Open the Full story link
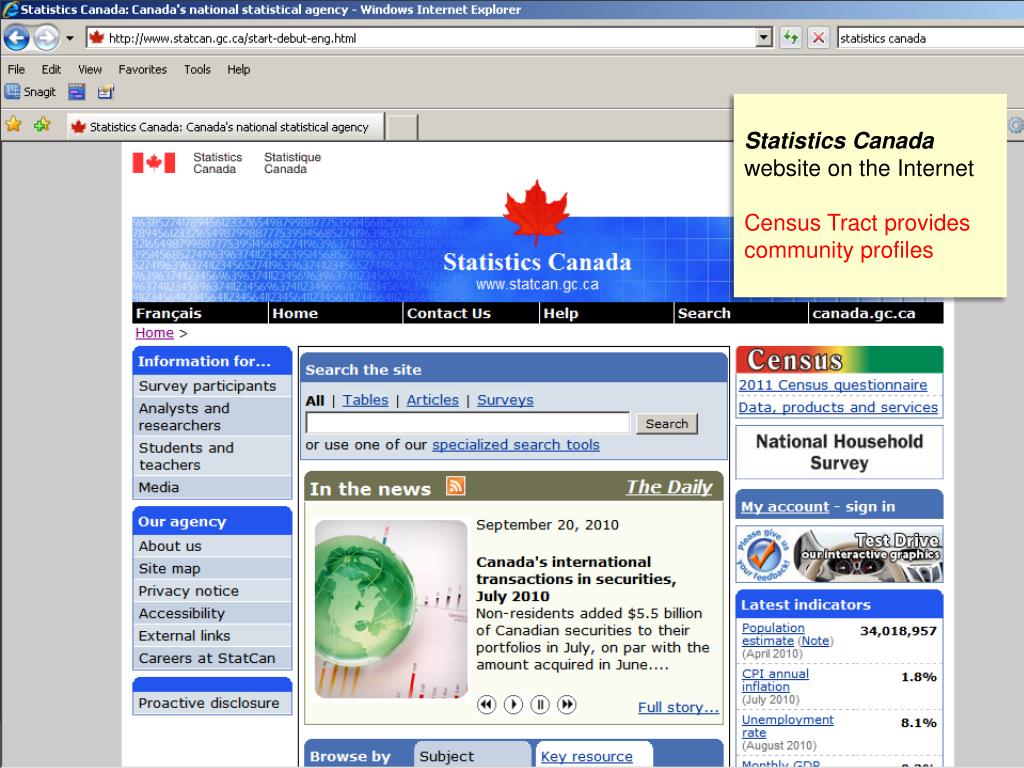The height and width of the screenshot is (768, 1024). (x=678, y=707)
